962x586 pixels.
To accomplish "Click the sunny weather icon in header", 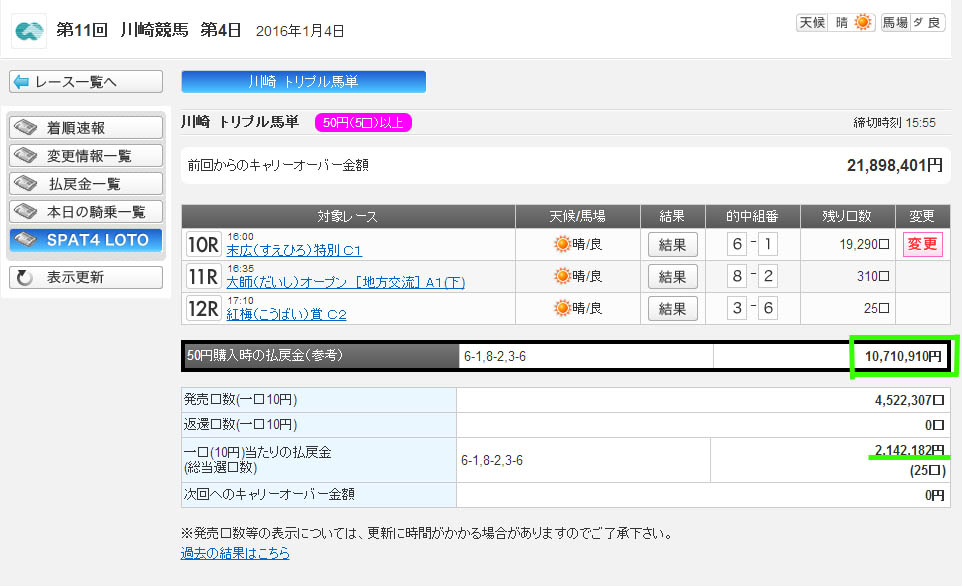I will (x=862, y=22).
